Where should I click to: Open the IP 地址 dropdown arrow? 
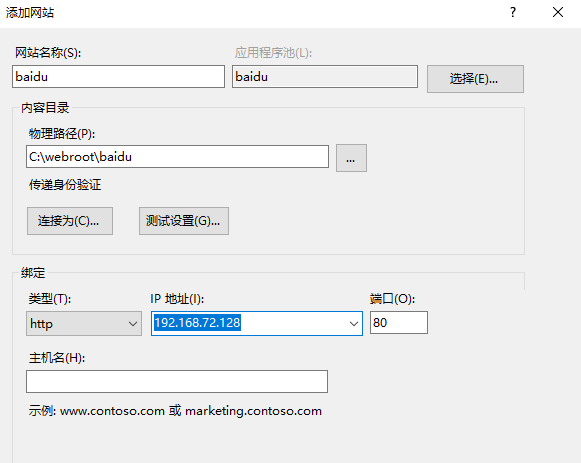click(x=354, y=324)
